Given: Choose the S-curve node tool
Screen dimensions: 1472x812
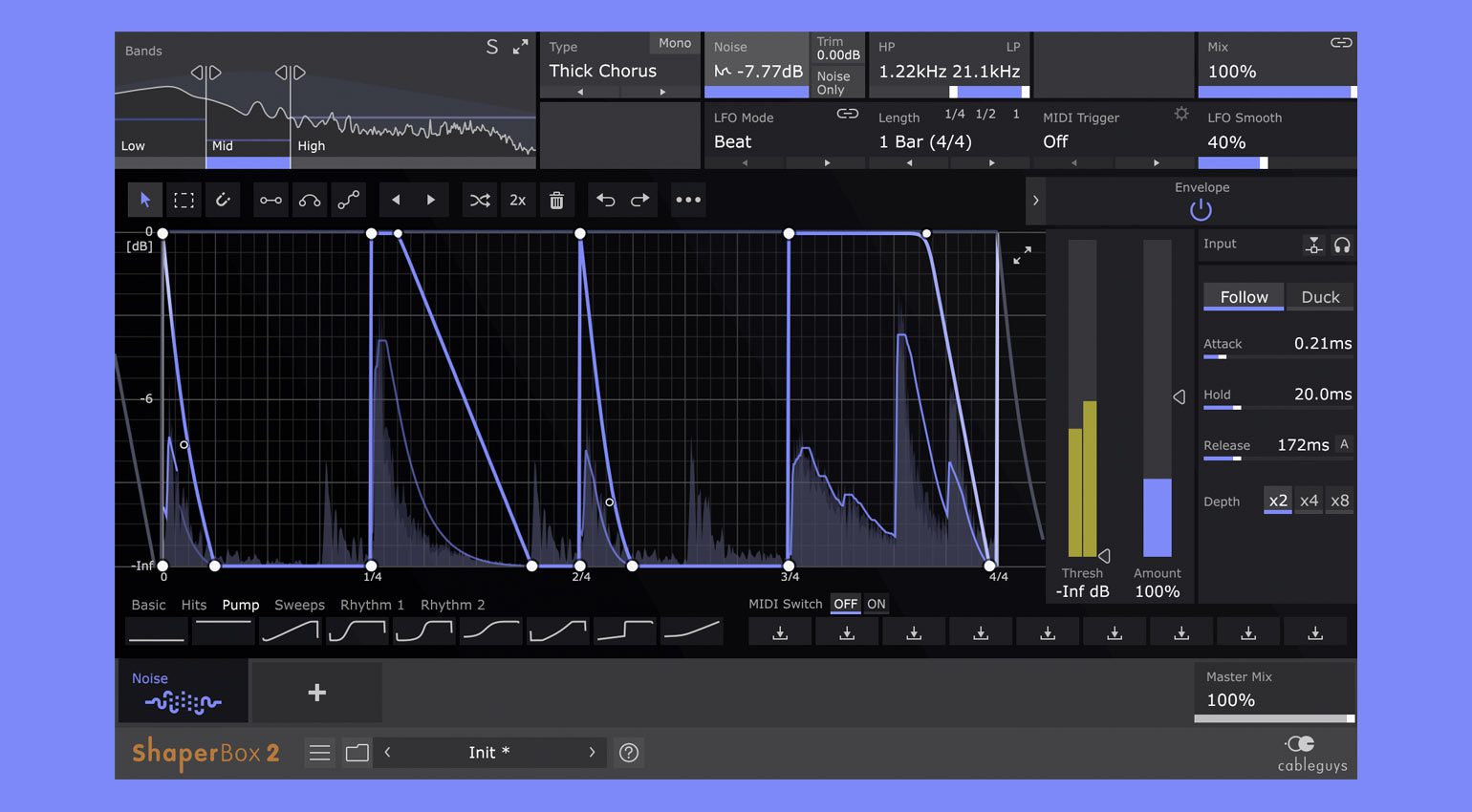Looking at the screenshot, I should pos(349,200).
